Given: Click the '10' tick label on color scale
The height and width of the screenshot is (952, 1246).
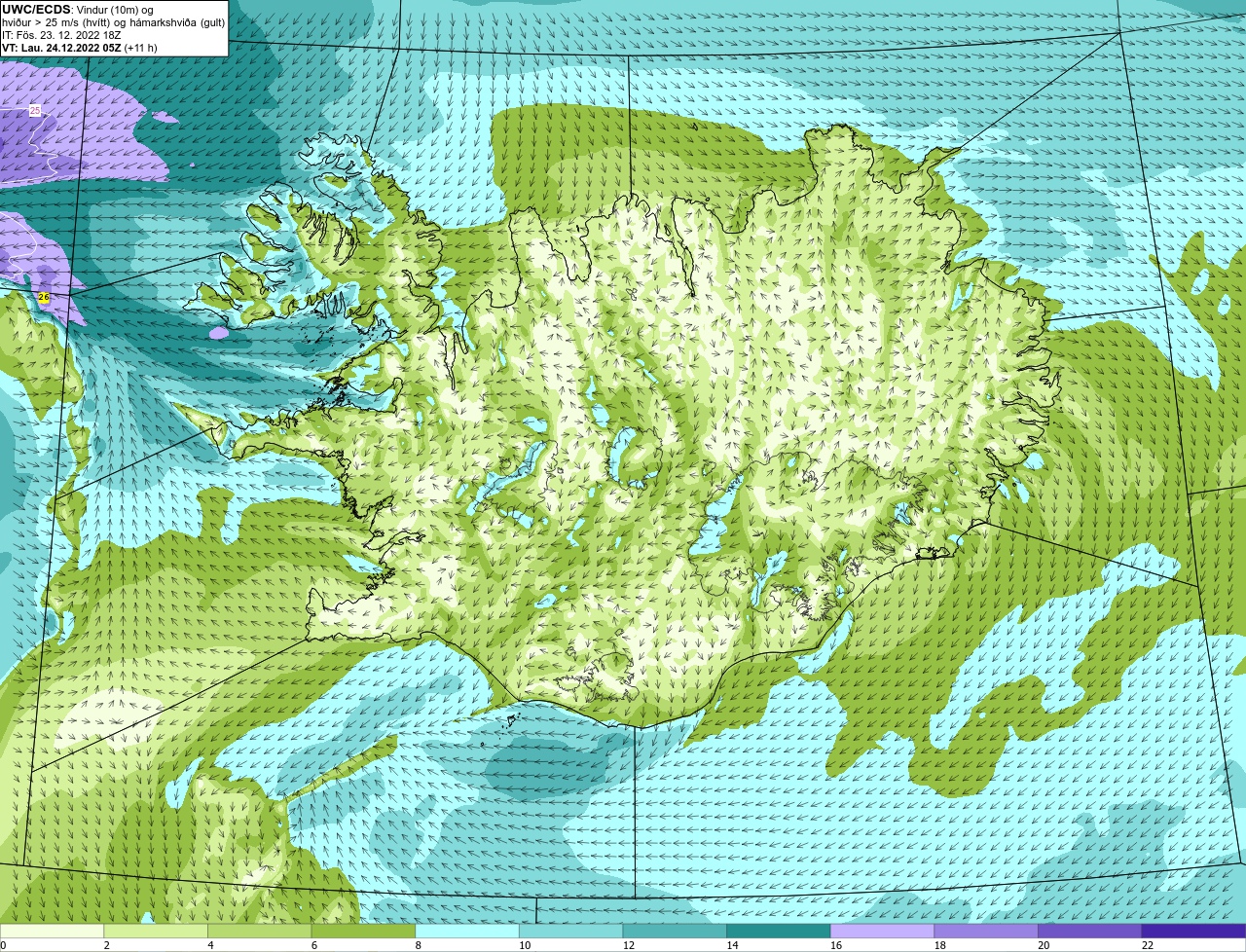Looking at the screenshot, I should (525, 945).
